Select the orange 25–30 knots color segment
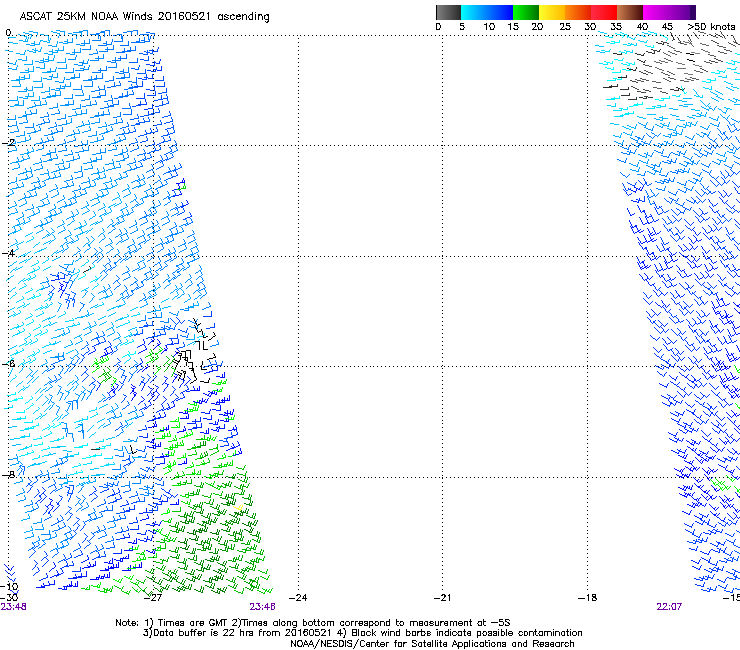 578,12
